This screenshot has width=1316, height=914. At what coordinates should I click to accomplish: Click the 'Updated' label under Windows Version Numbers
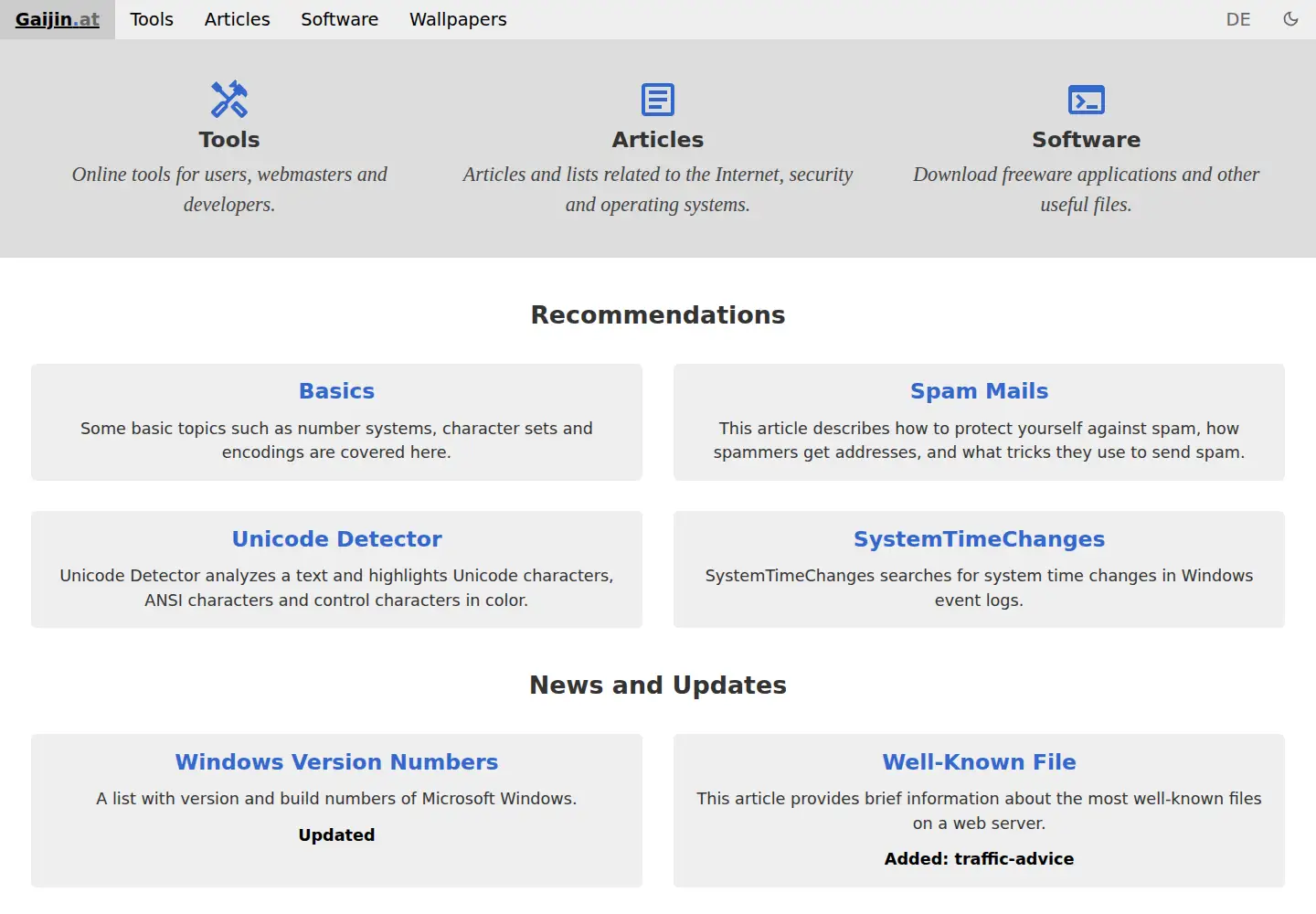[x=336, y=835]
